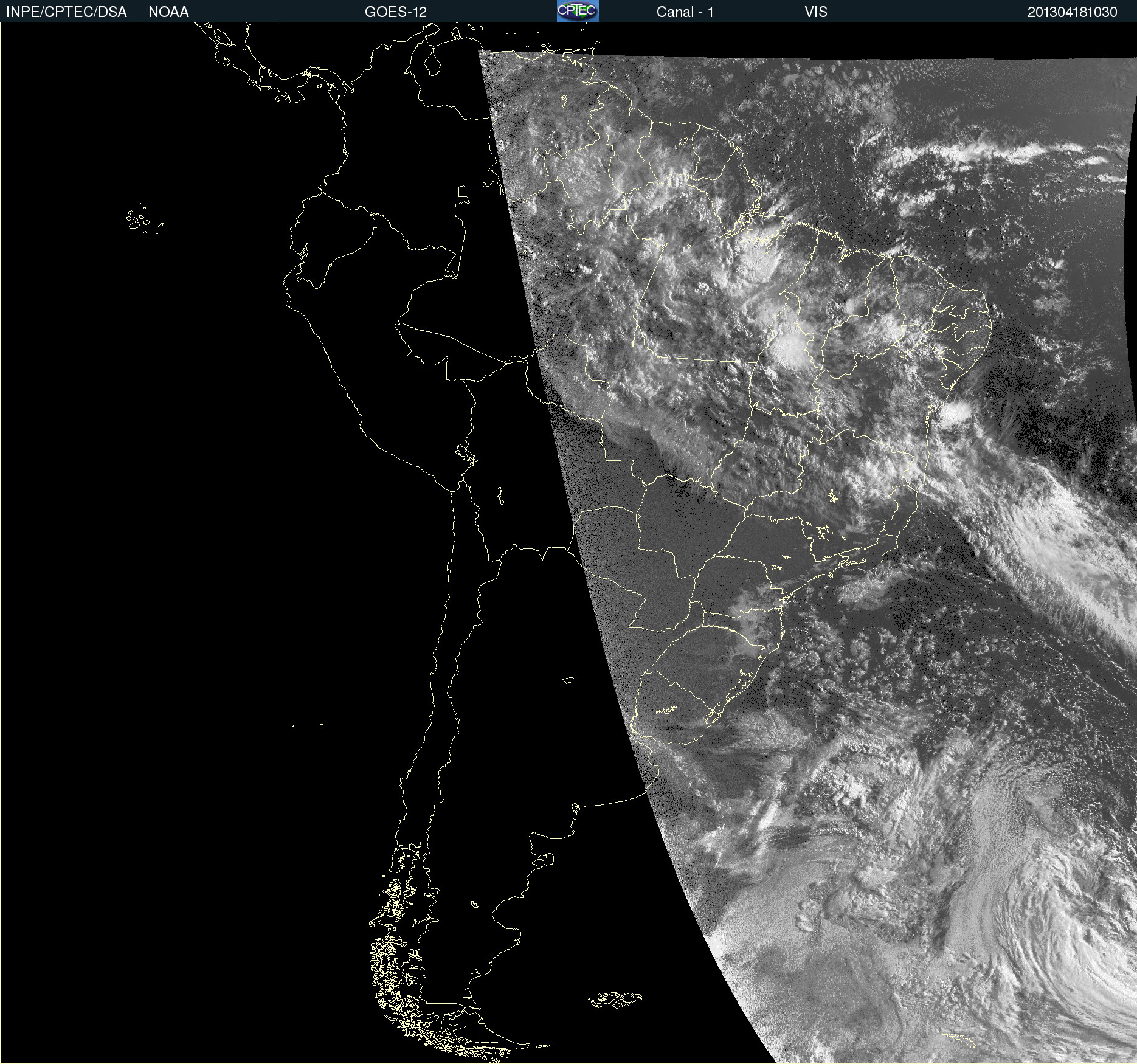Click the 'GOES-12' satellite label
Screen dimensions: 1137x1064
[x=396, y=12]
